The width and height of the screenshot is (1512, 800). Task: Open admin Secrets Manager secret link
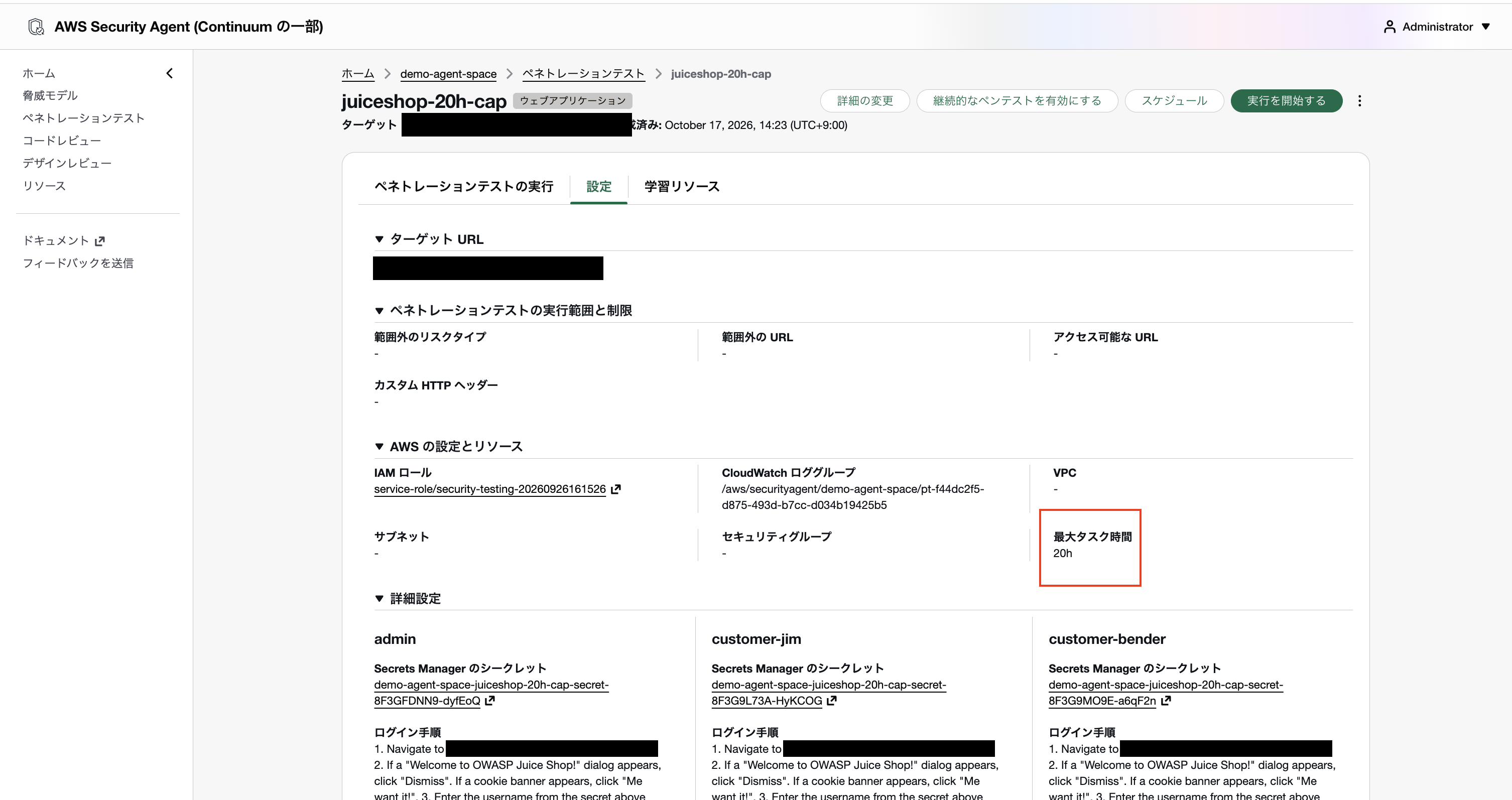click(491, 693)
